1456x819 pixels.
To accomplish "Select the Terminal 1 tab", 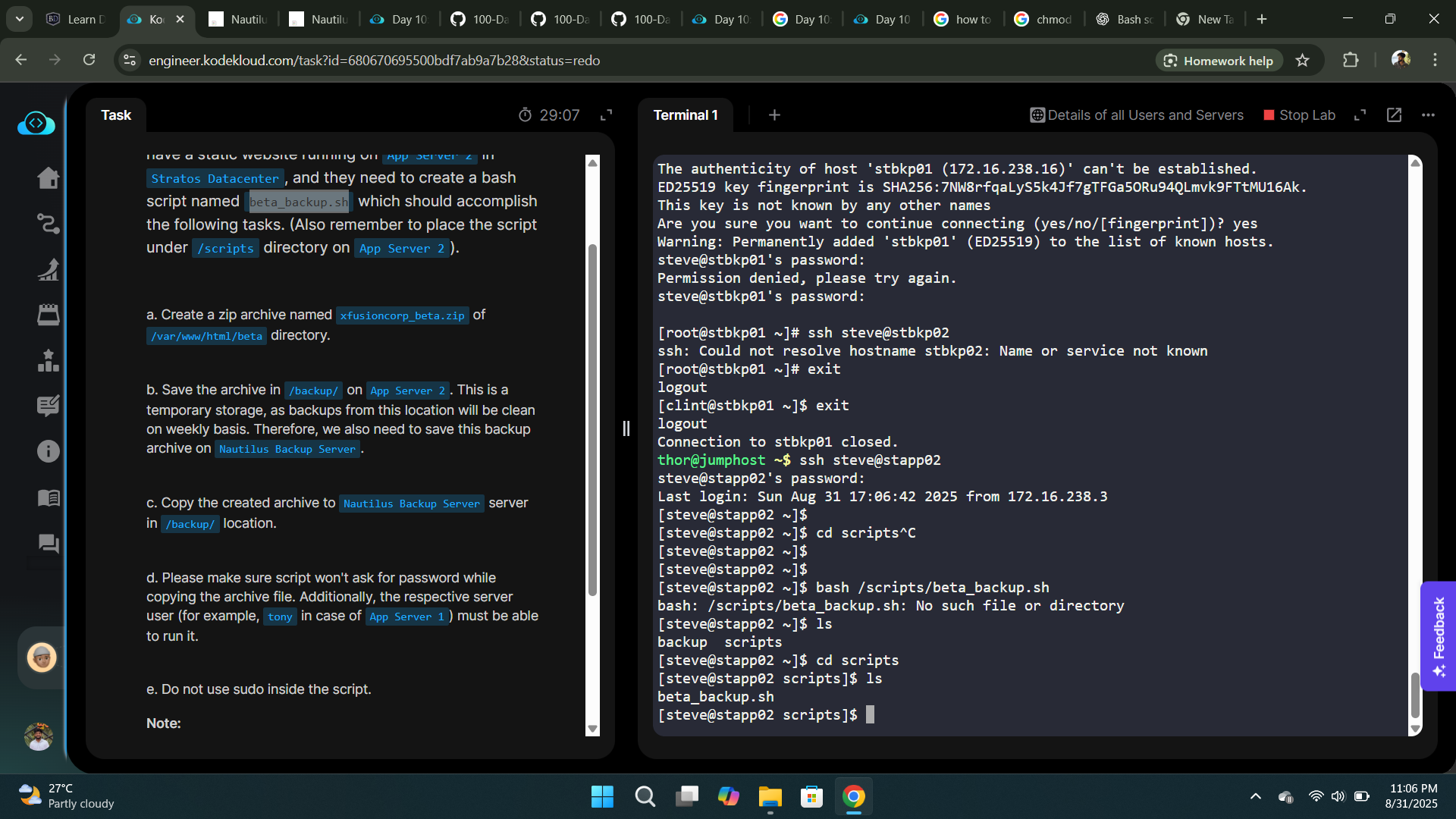I will pyautogui.click(x=685, y=115).
